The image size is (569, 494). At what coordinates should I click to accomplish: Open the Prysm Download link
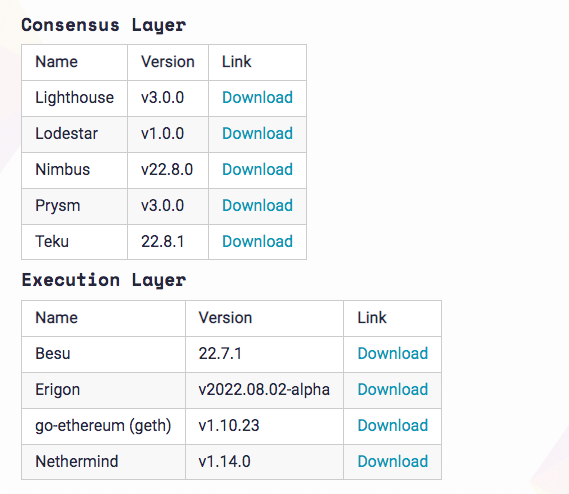click(257, 205)
